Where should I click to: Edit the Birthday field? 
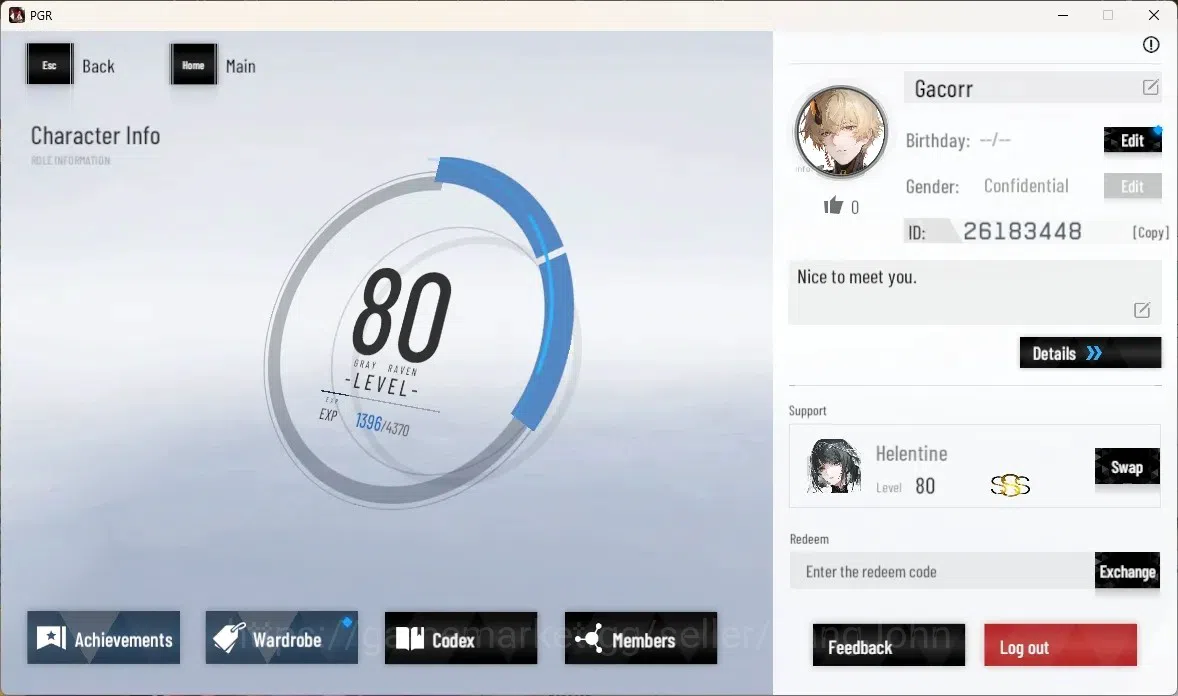(x=1132, y=141)
